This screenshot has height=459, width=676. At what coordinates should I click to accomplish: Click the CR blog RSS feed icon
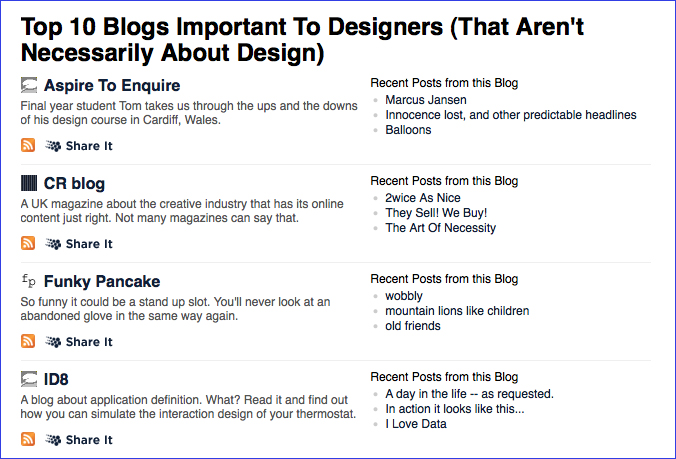click(28, 244)
